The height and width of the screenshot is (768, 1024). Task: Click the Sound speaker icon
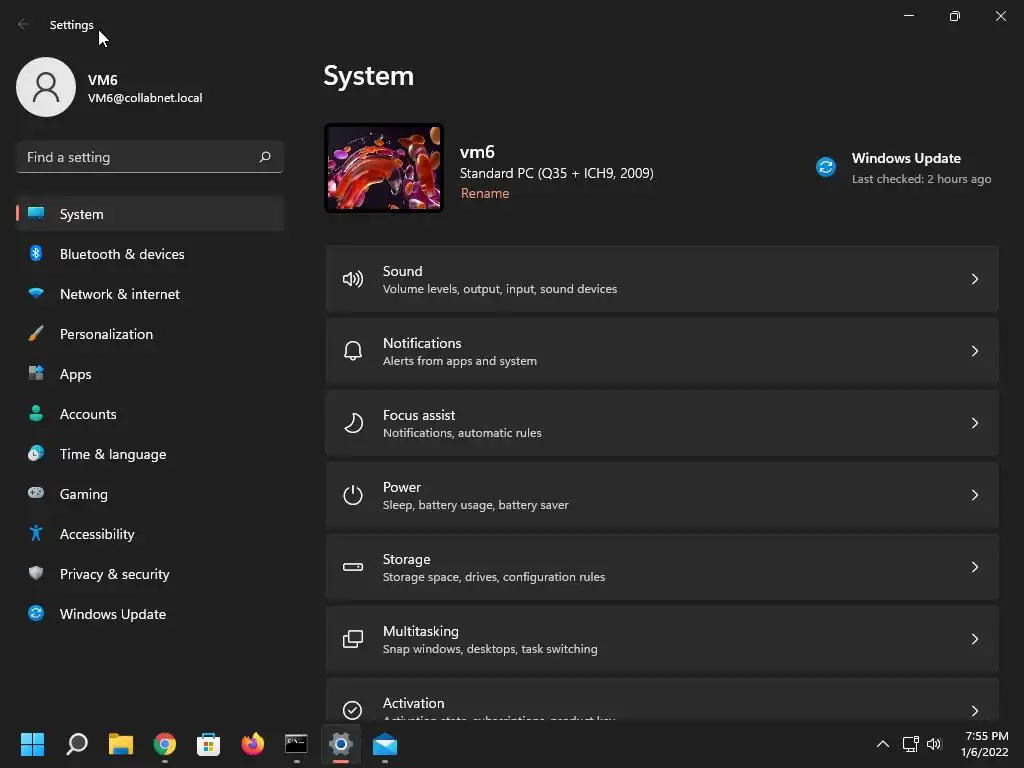(x=353, y=280)
